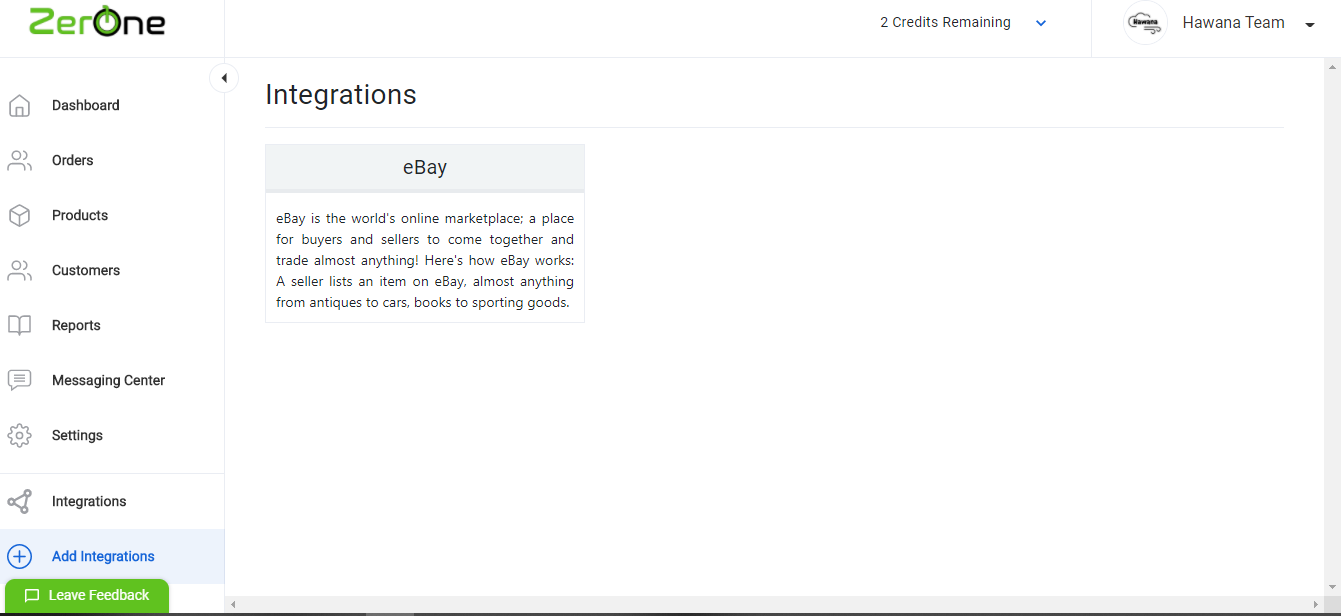1341x616 pixels.
Task: Navigate to Customers
Action: 112,270
